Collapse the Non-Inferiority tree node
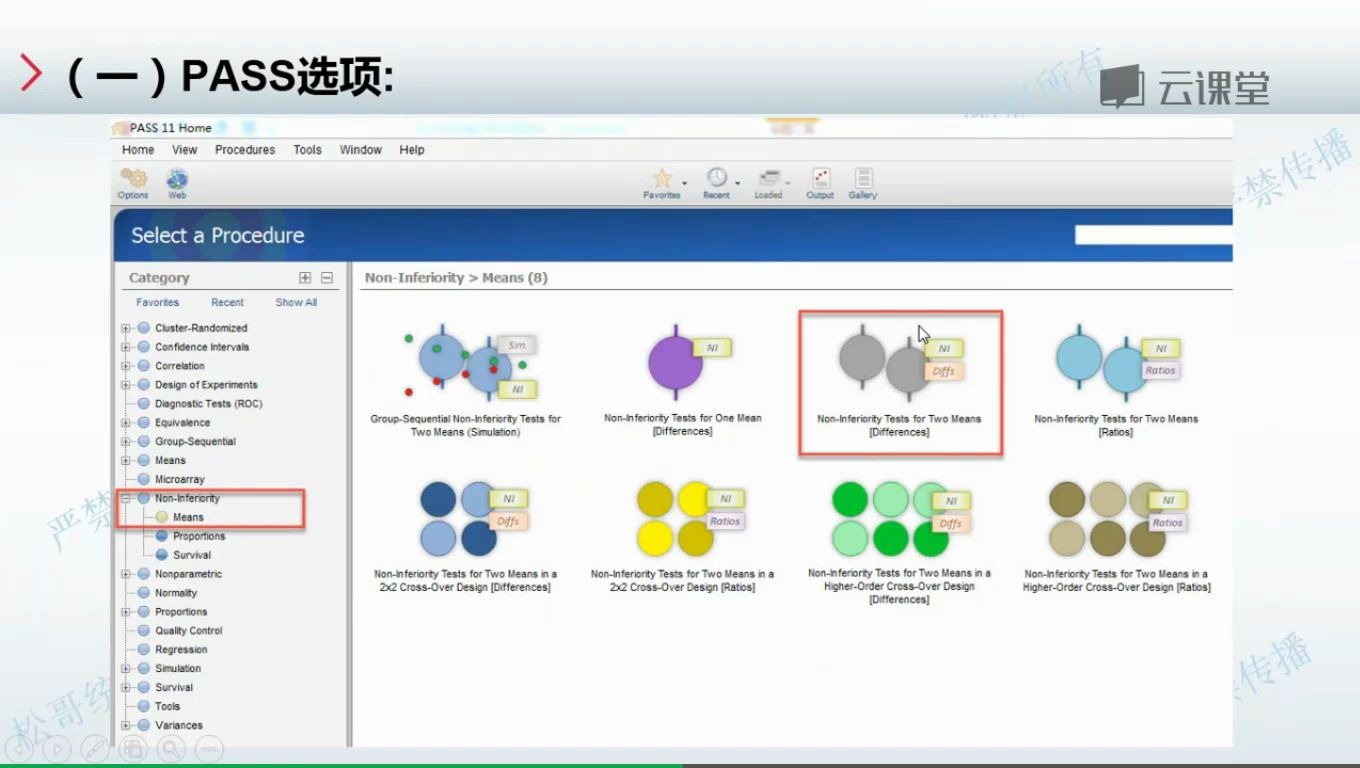Image resolution: width=1360 pixels, height=768 pixels. (126, 498)
